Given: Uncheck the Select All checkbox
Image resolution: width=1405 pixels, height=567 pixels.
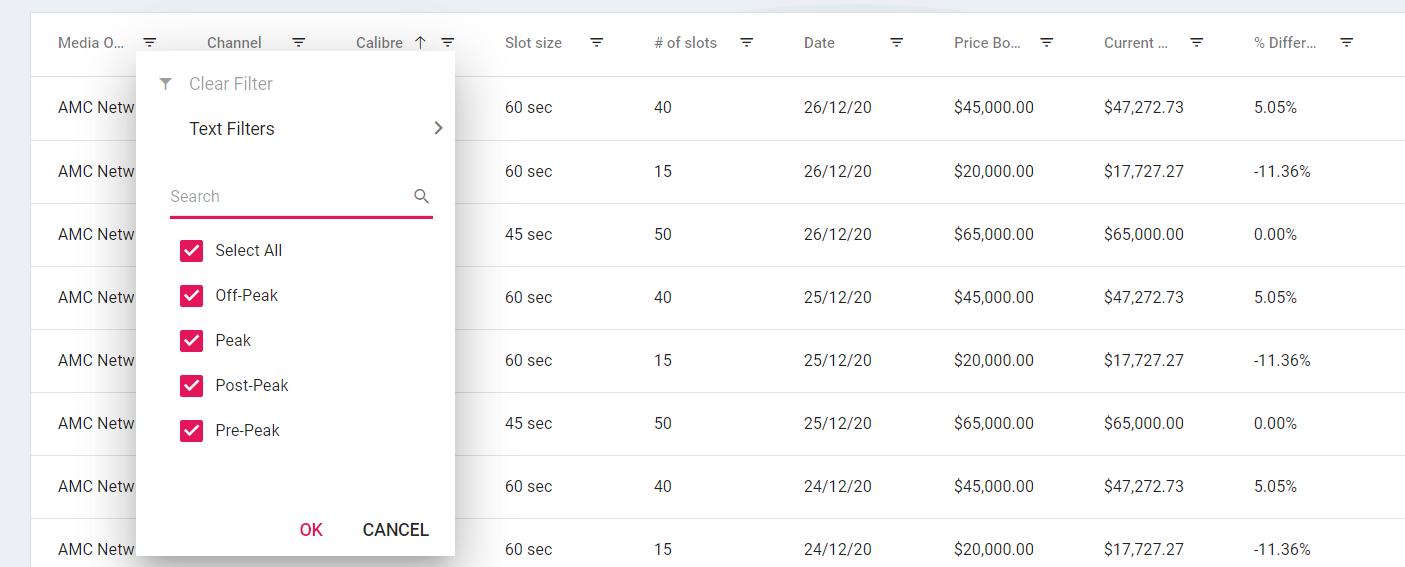Looking at the screenshot, I should click(192, 251).
